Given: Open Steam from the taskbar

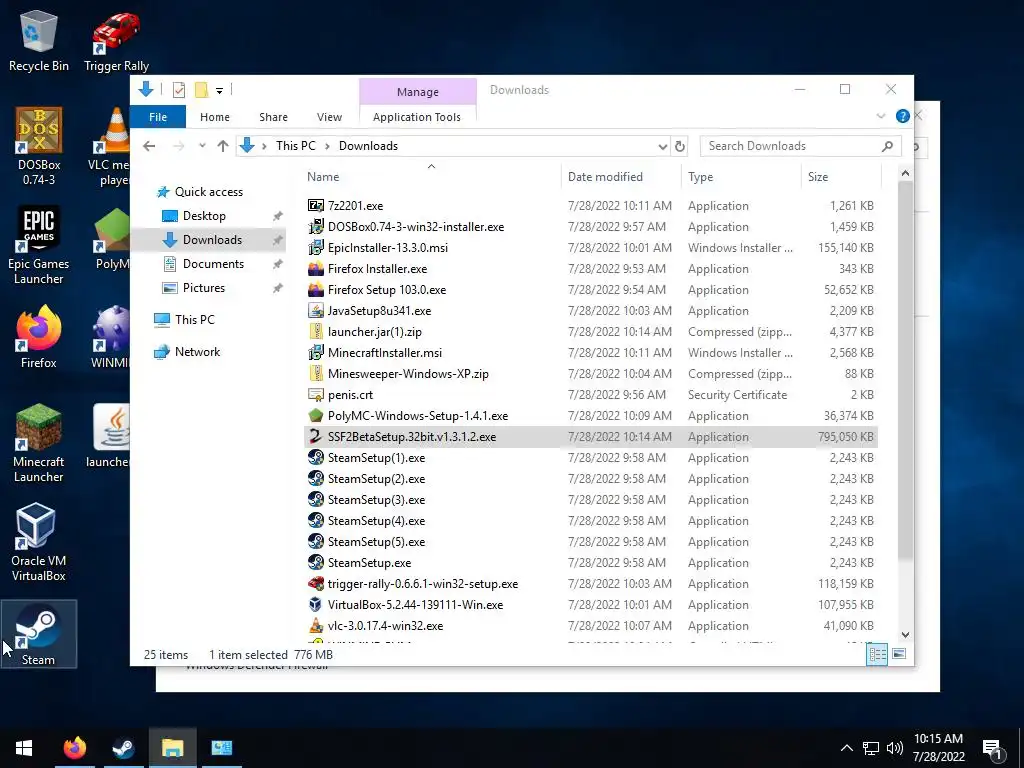Looking at the screenshot, I should click(x=123, y=748).
